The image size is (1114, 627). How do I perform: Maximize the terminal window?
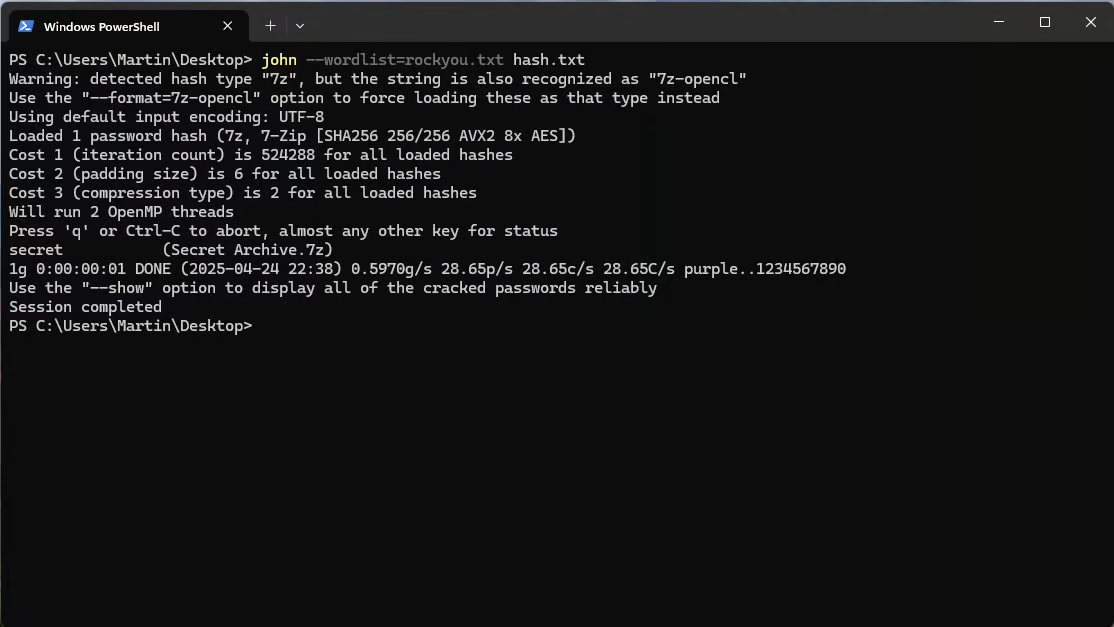(x=1044, y=22)
